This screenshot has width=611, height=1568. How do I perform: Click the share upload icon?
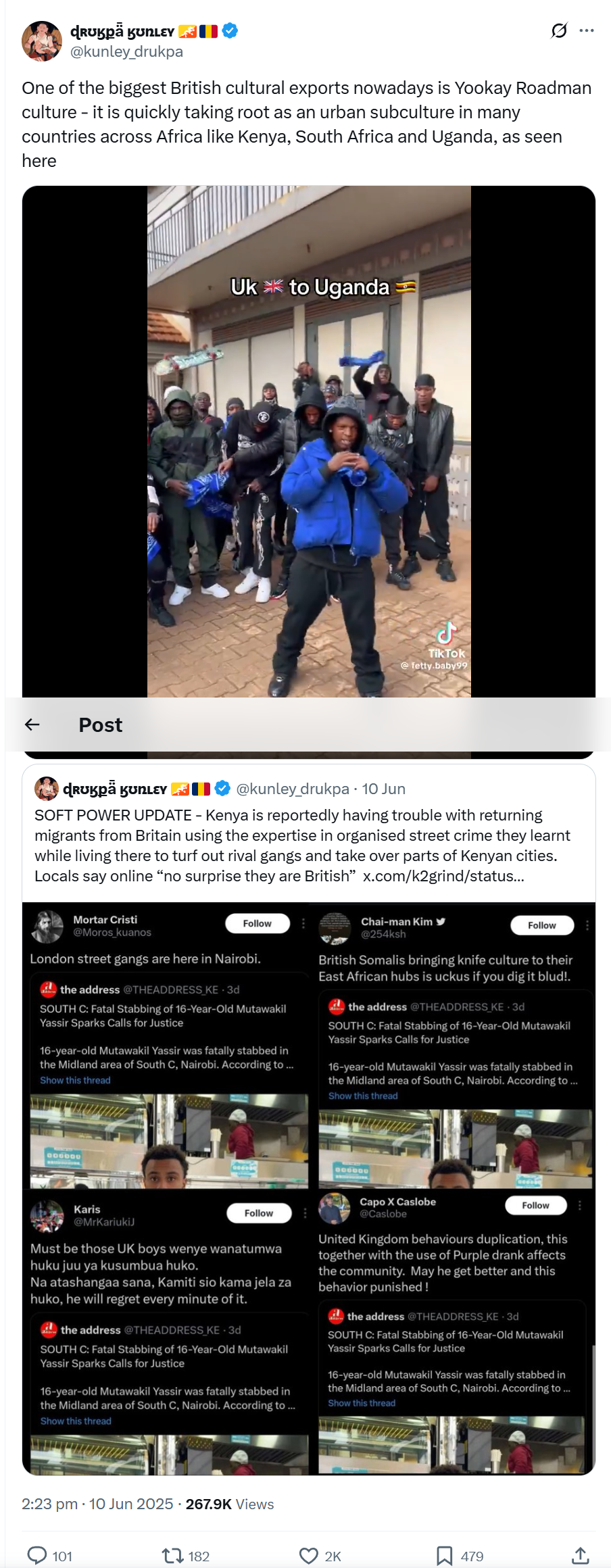pos(580,1556)
